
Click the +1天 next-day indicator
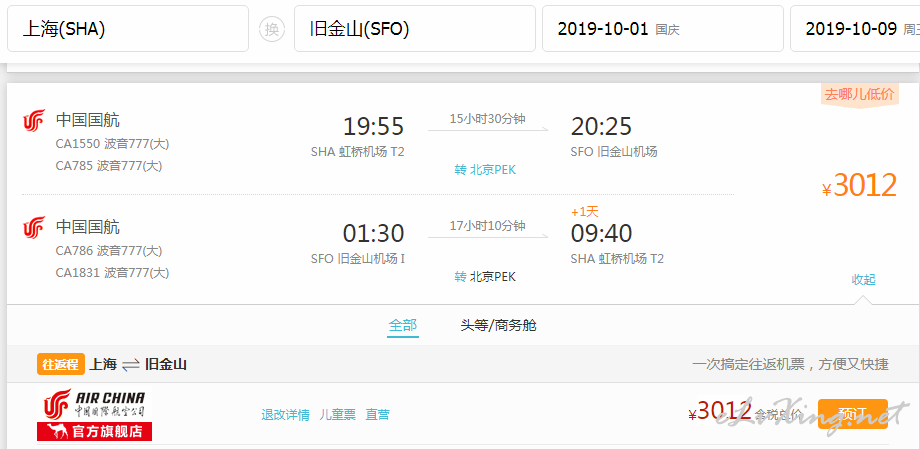pyautogui.click(x=584, y=212)
